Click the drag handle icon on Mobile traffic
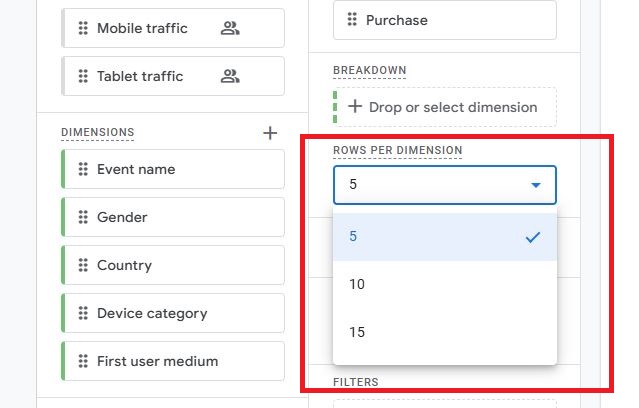Viewport: 639px width, 408px height. [83, 28]
